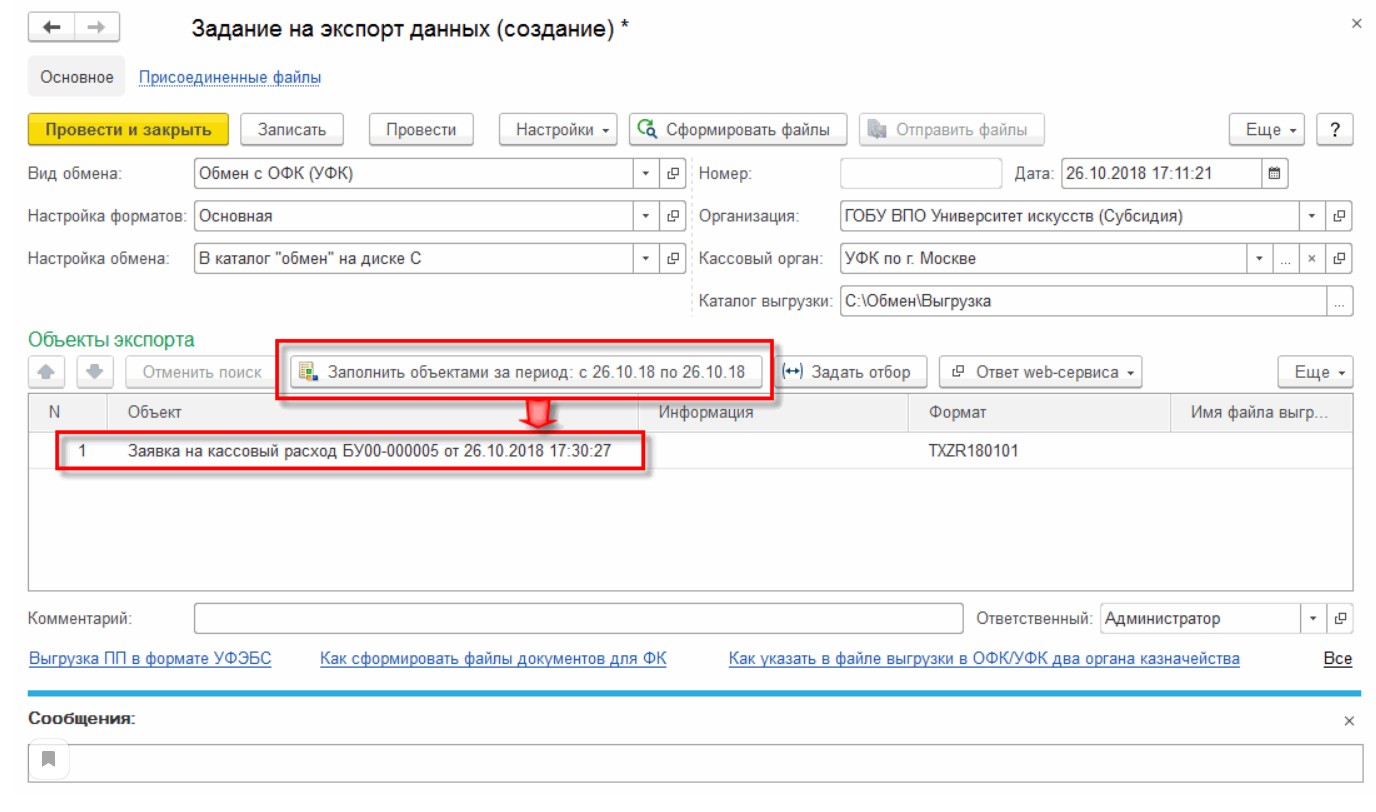Open Ответ web-сервиса dropdown
This screenshot has height=812, width=1376.
click(1041, 372)
